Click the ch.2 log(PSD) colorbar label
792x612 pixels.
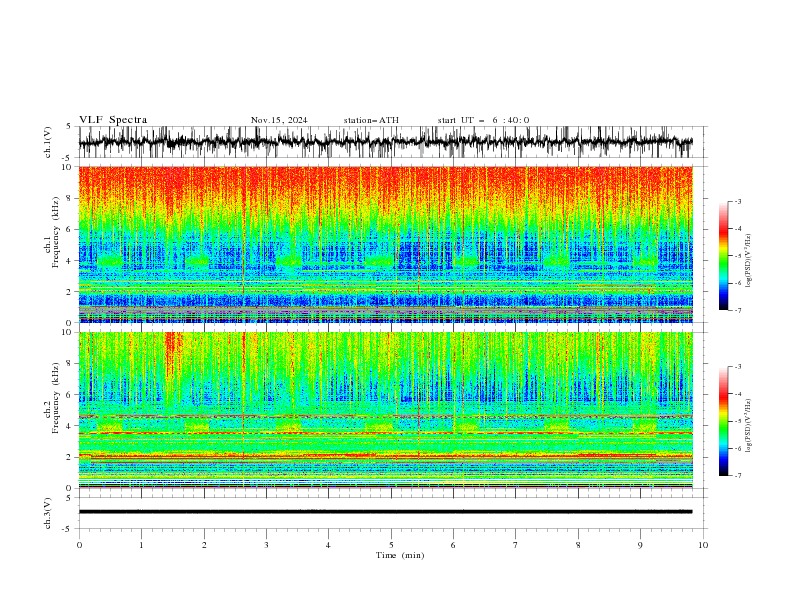(749, 426)
